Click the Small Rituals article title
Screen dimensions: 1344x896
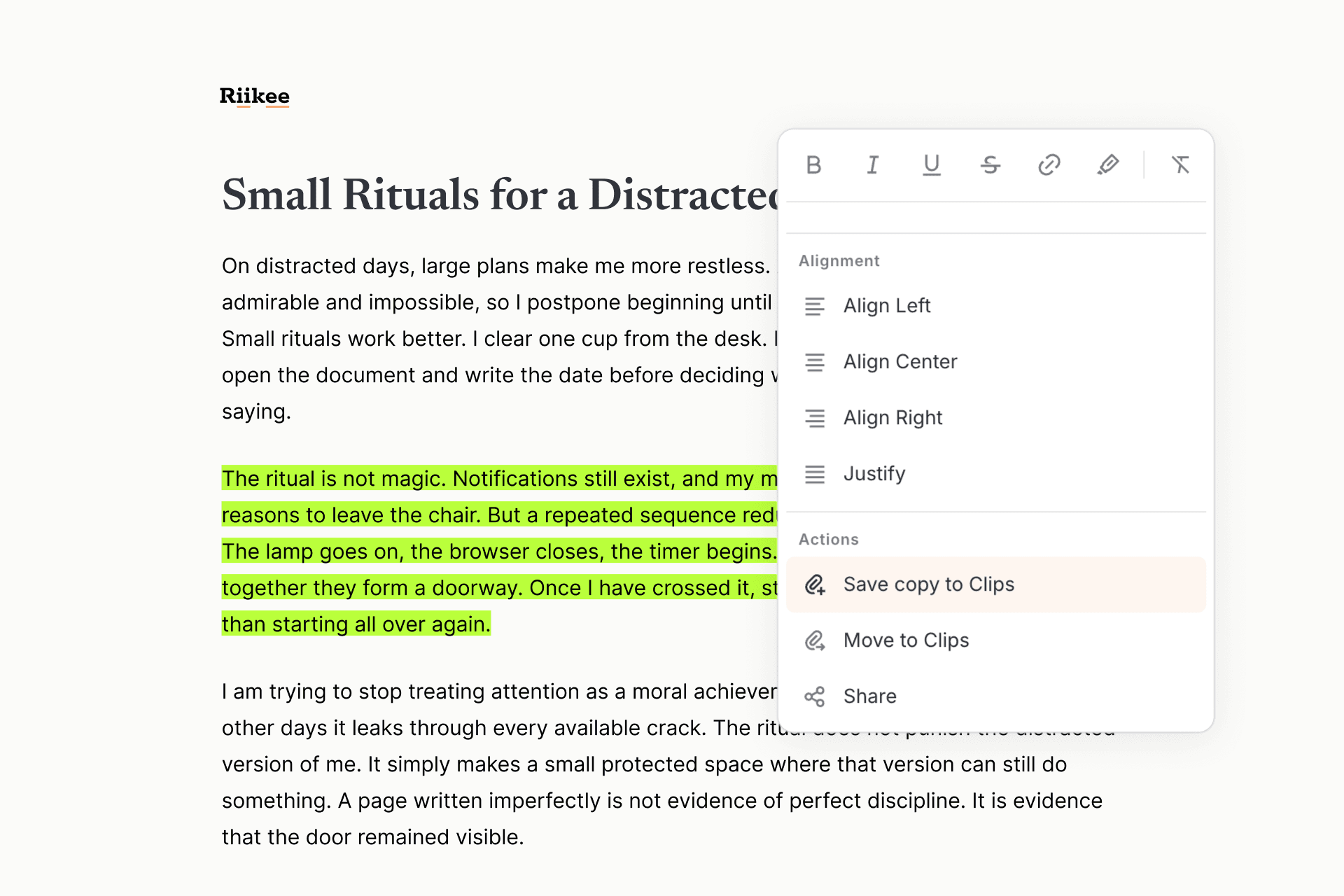[500, 195]
